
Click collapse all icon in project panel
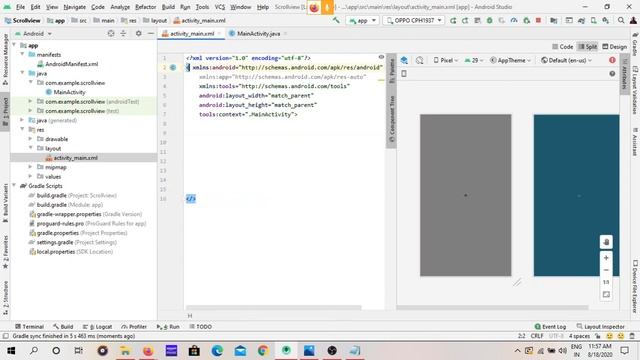click(x=123, y=33)
